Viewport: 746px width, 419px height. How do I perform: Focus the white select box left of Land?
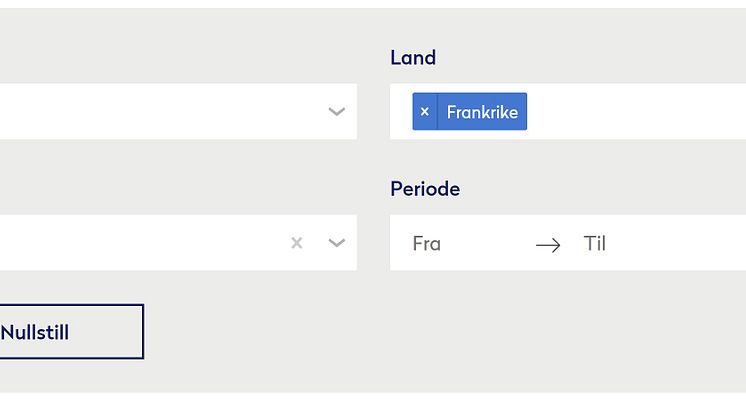(x=150, y=112)
